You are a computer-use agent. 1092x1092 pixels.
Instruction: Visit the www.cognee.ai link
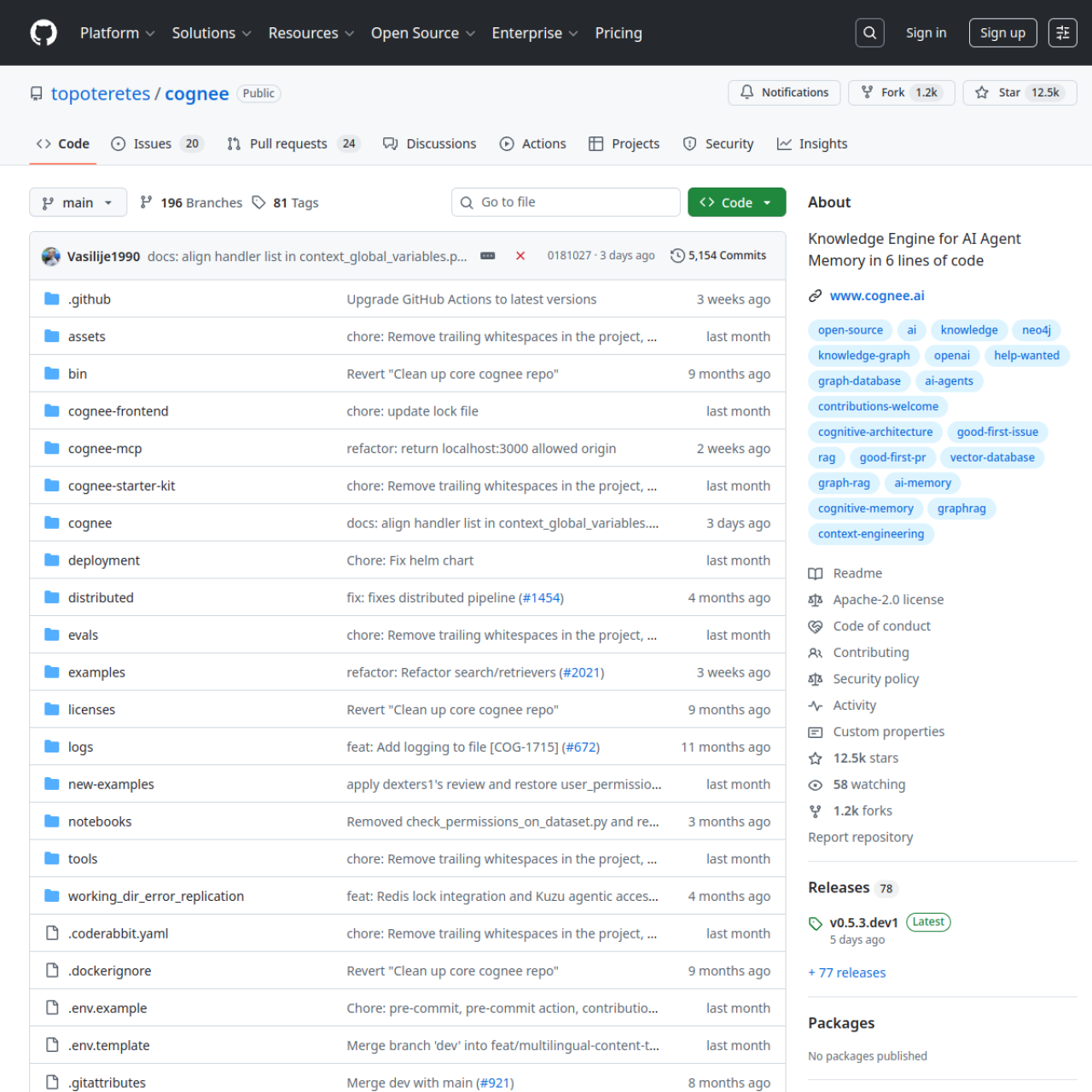876,295
